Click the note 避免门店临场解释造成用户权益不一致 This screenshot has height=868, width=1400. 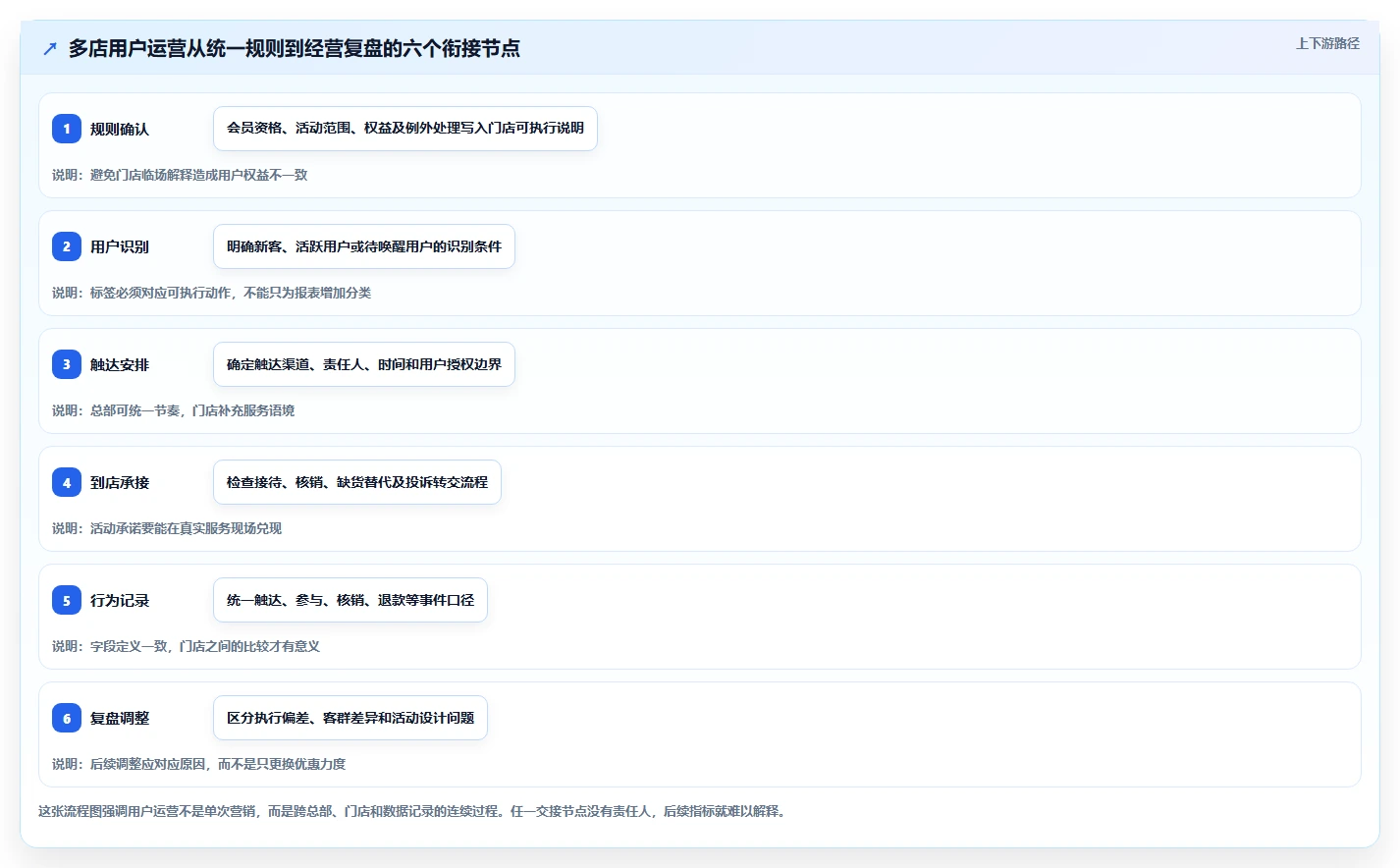(x=180, y=175)
